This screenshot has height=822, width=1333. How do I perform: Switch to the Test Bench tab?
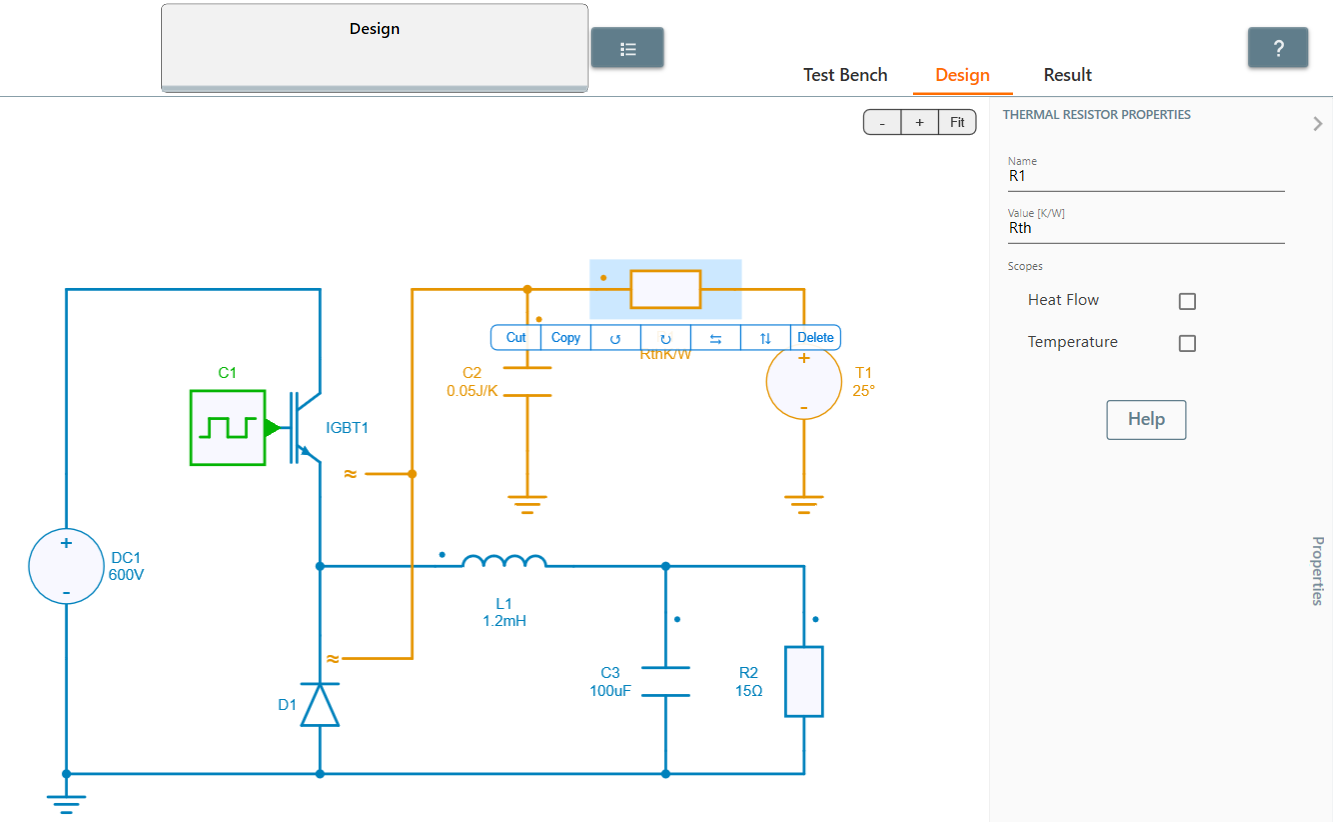coord(845,75)
